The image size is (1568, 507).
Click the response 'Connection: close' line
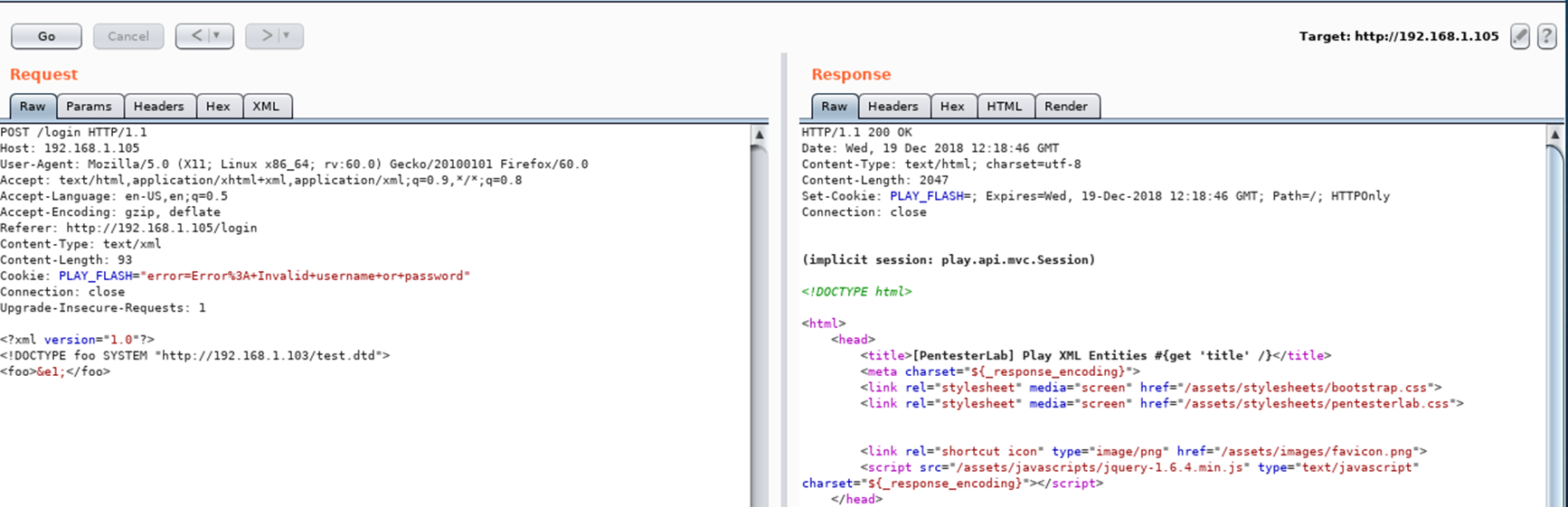(x=864, y=212)
